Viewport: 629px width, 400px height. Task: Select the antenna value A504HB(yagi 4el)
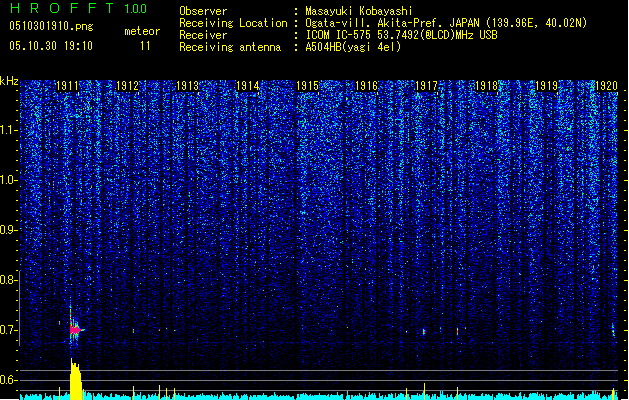coord(353,47)
